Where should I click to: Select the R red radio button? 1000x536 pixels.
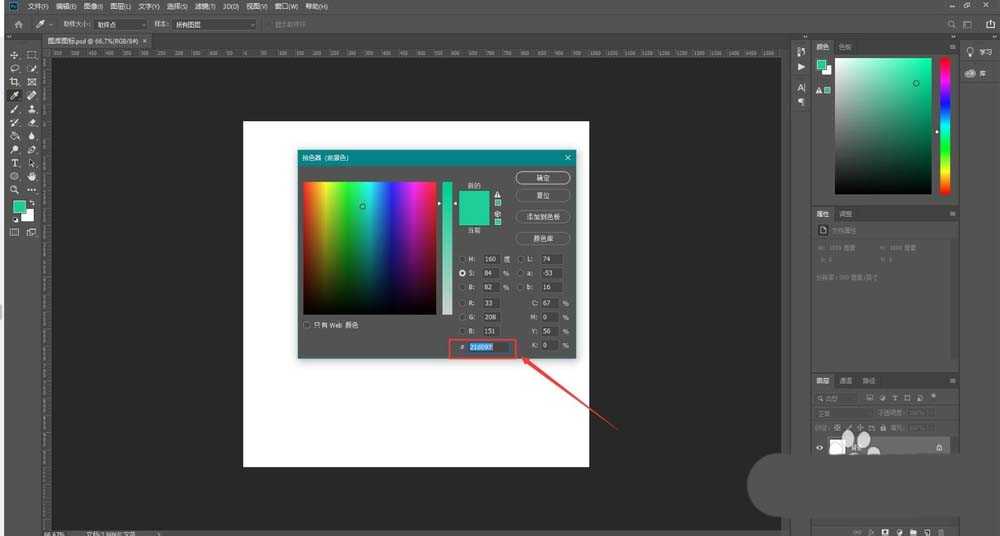point(463,302)
